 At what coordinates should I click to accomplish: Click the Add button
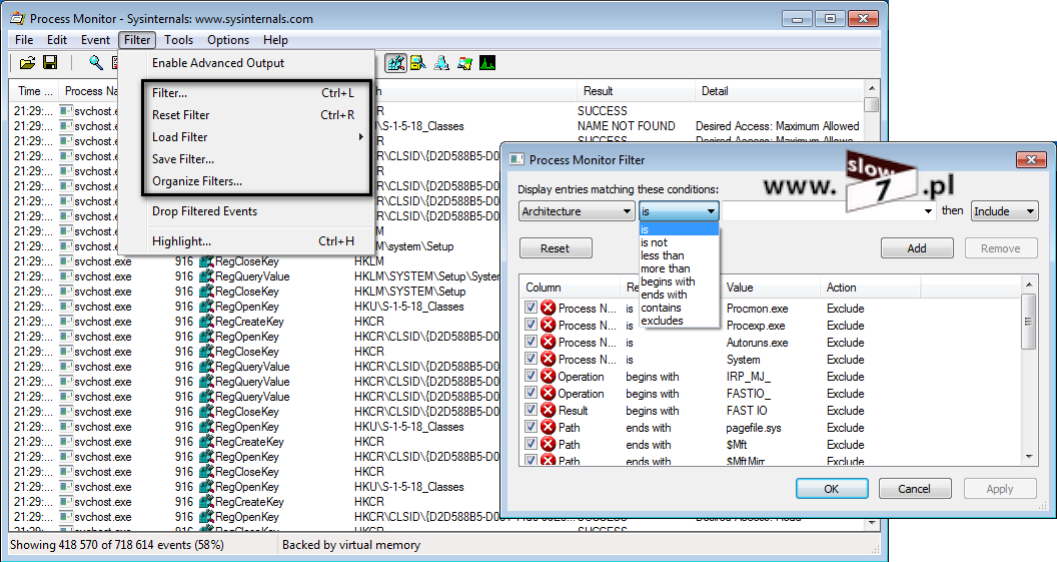(x=917, y=248)
